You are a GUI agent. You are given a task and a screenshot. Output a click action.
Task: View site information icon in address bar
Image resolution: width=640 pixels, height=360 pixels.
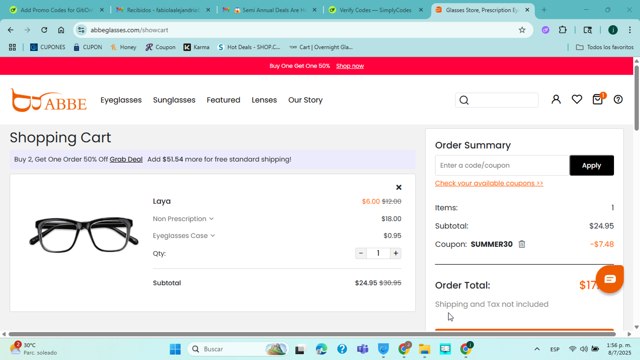click(x=81, y=30)
